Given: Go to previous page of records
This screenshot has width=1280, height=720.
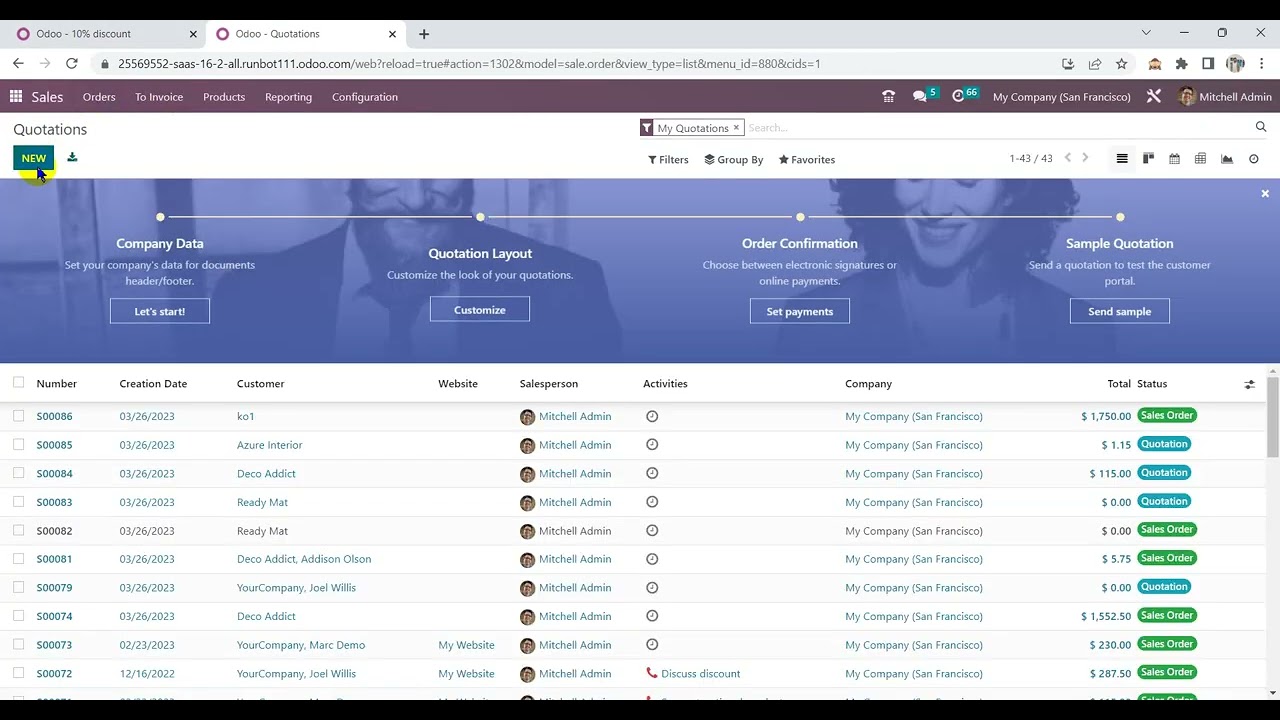Looking at the screenshot, I should [x=1067, y=158].
